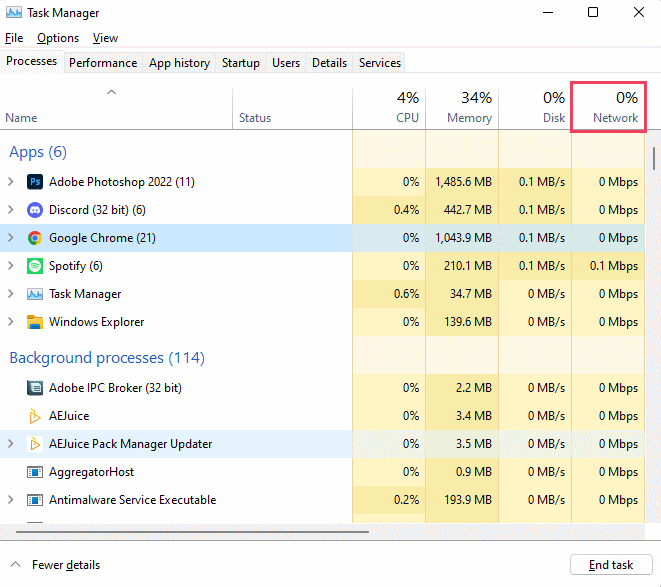Click the vertical scrollbar thumb

[654, 158]
